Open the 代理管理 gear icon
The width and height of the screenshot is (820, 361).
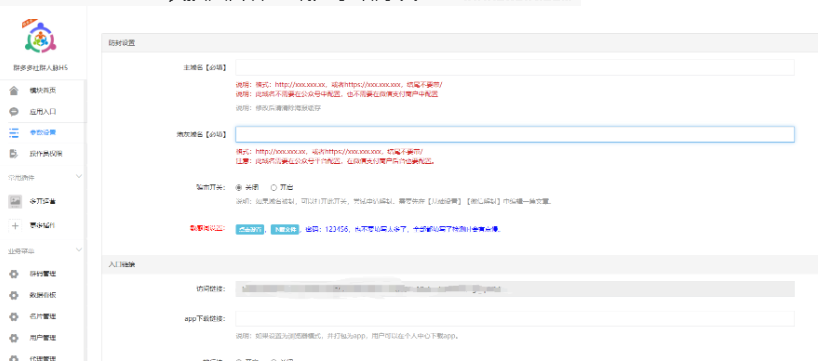click(x=14, y=358)
